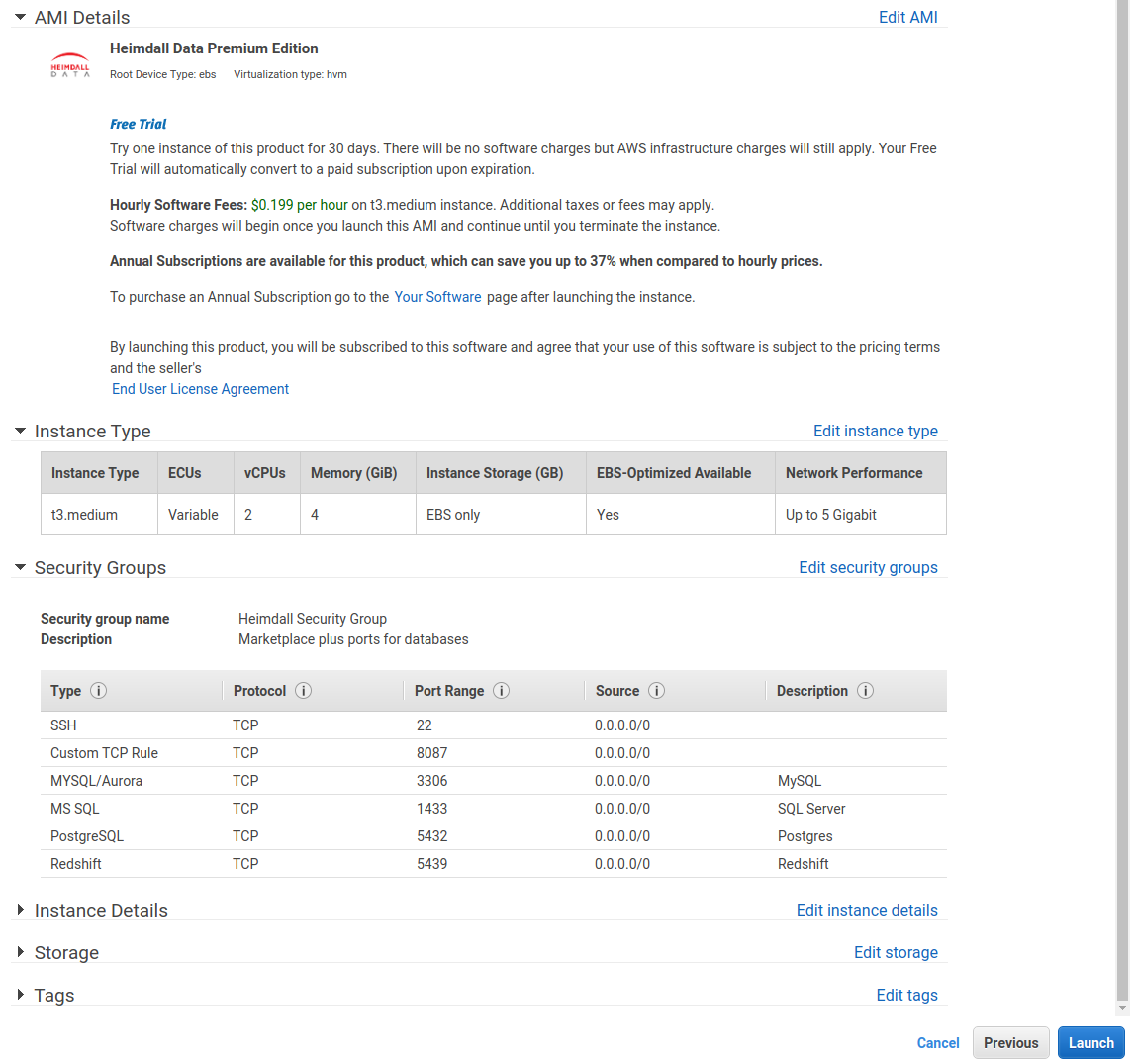Expand the Storage section
Image resolution: width=1136 pixels, height=1064 pixels.
pos(20,953)
